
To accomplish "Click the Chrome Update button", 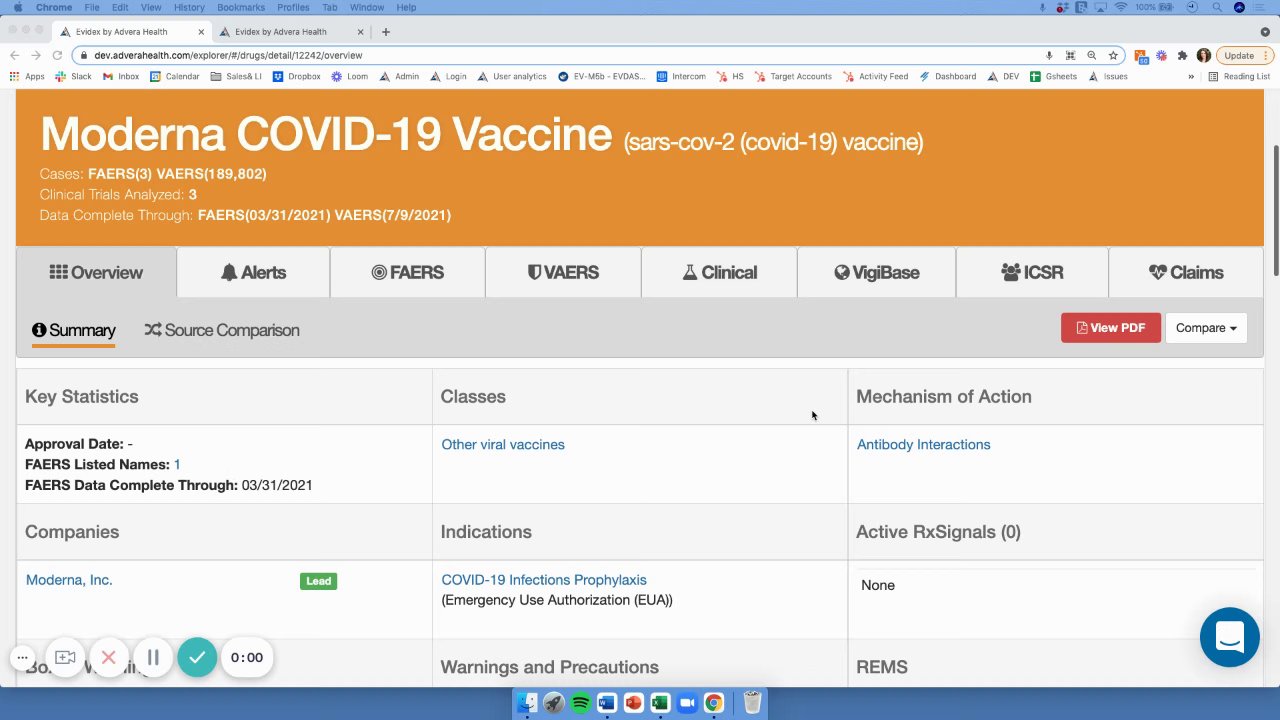I will click(x=1245, y=55).
